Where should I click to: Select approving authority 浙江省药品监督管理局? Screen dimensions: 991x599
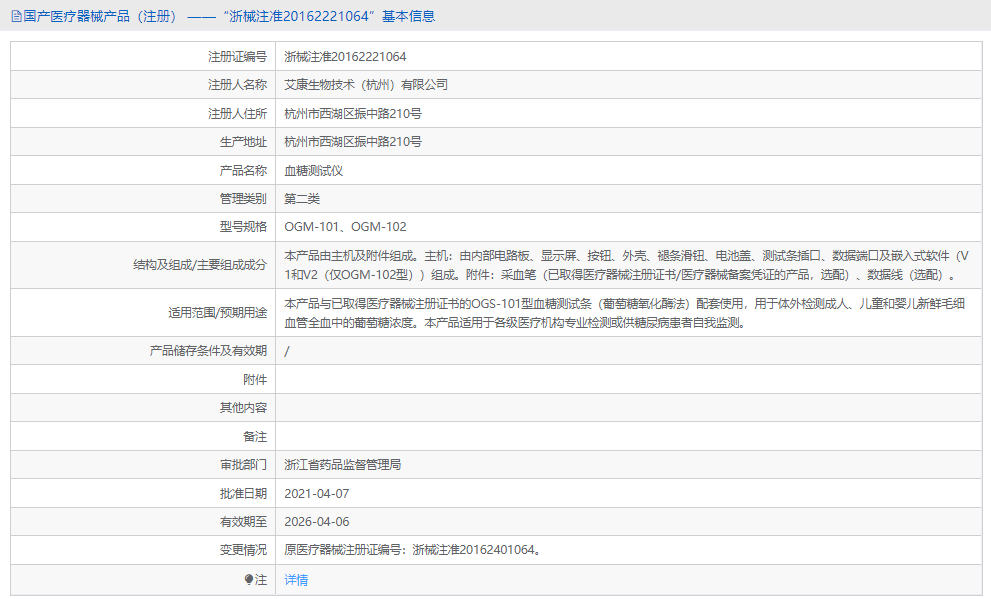pyautogui.click(x=343, y=465)
